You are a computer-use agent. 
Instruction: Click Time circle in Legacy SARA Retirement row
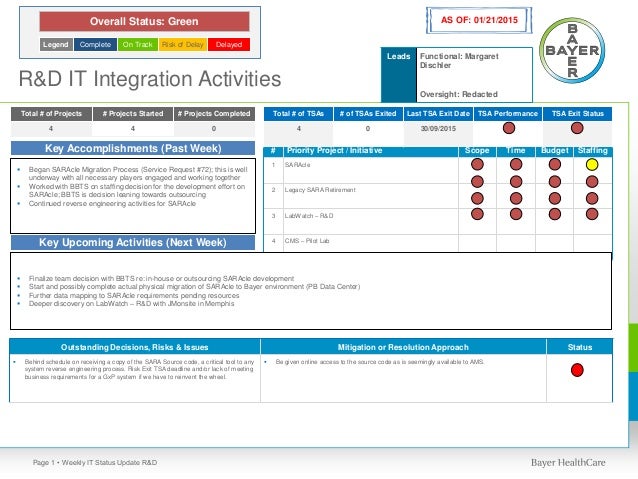(516, 198)
